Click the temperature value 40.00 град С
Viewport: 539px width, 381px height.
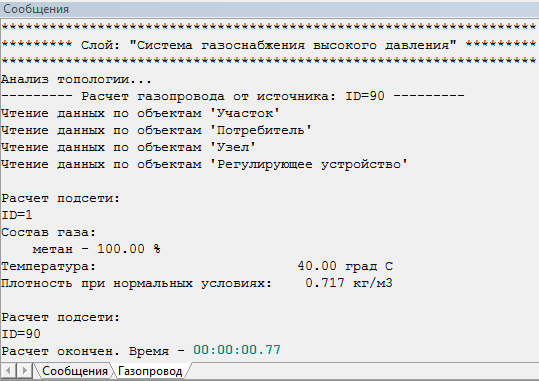point(345,266)
